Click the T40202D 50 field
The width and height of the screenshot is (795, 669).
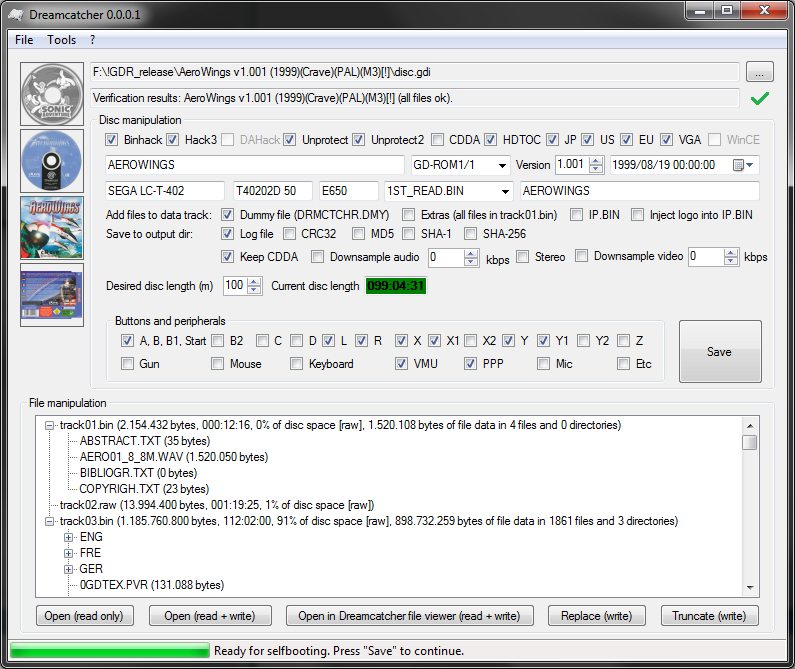(x=272, y=191)
